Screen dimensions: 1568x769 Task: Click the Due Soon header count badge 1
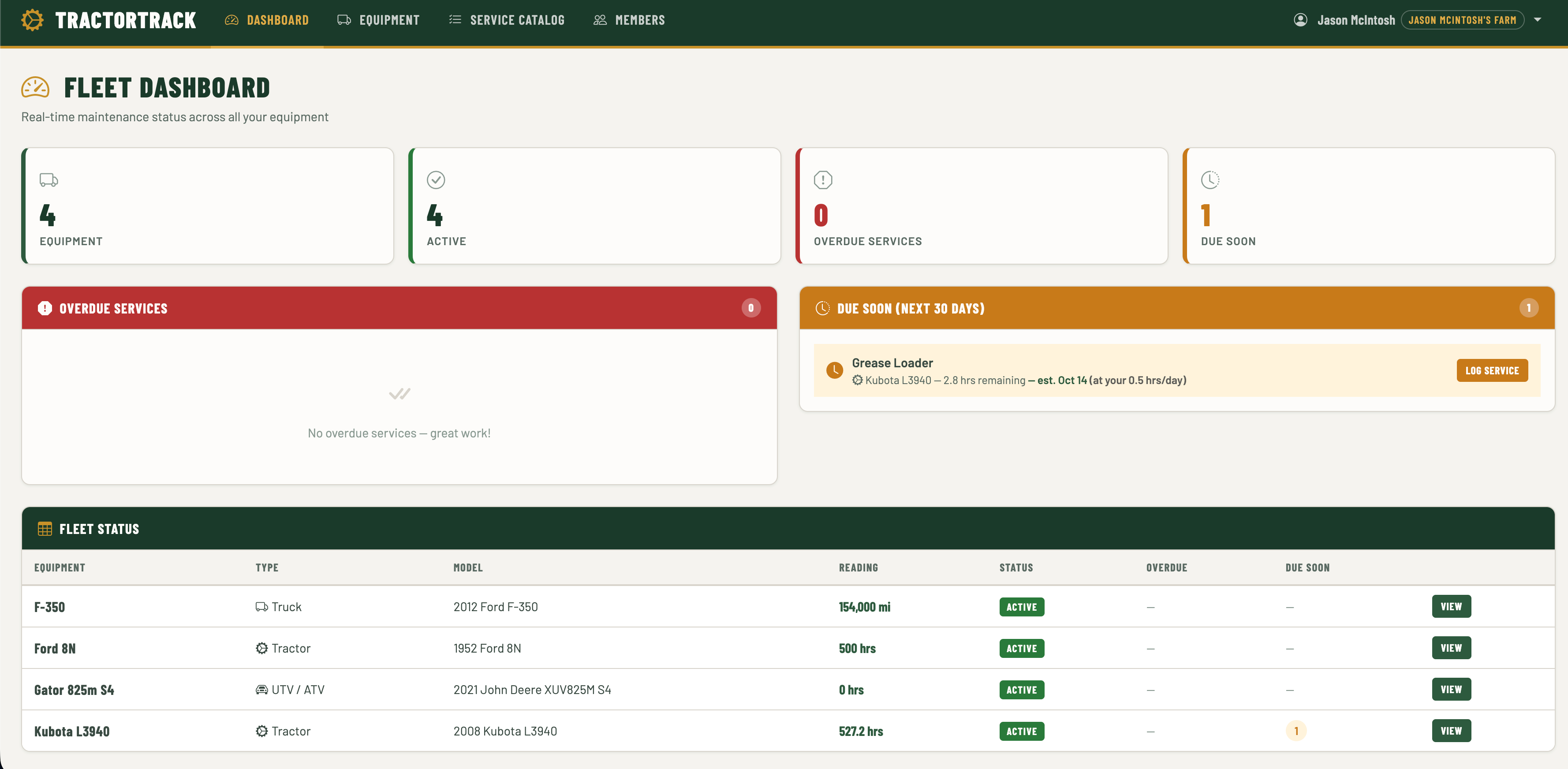pos(1528,308)
